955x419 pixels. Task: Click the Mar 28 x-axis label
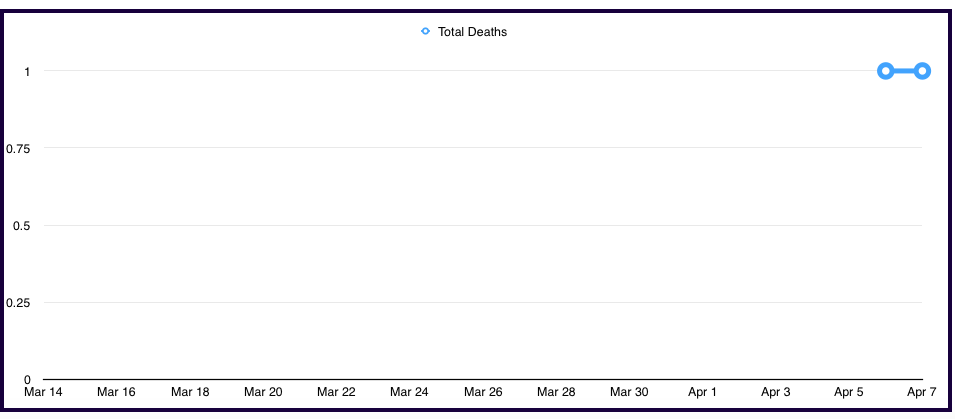tap(556, 392)
